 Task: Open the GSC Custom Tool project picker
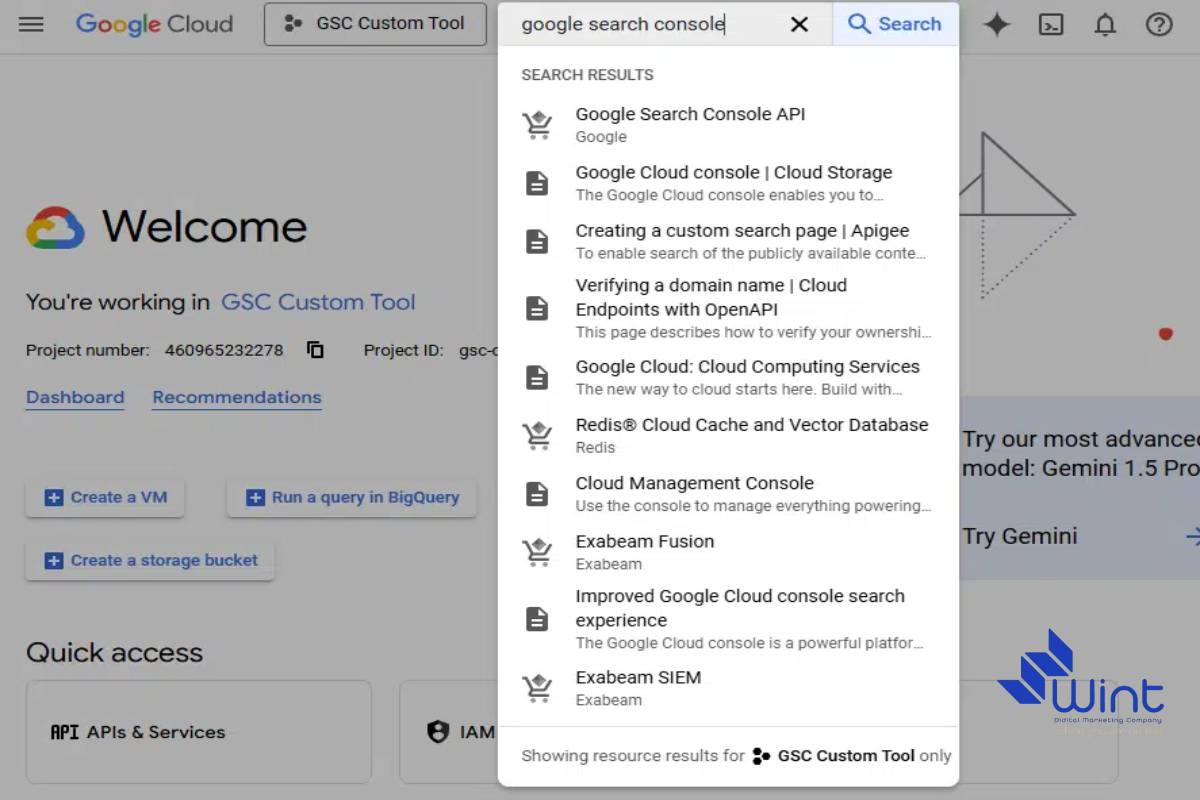[x=375, y=24]
